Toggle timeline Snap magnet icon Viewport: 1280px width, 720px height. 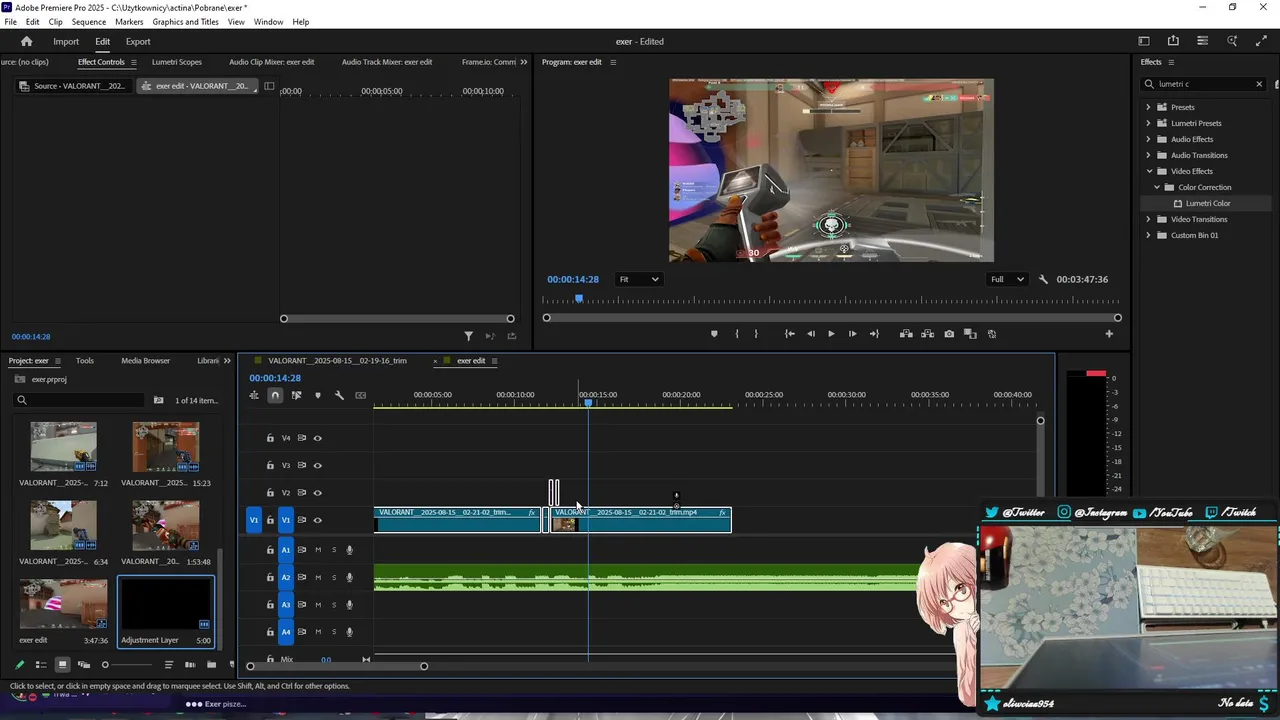tap(275, 395)
